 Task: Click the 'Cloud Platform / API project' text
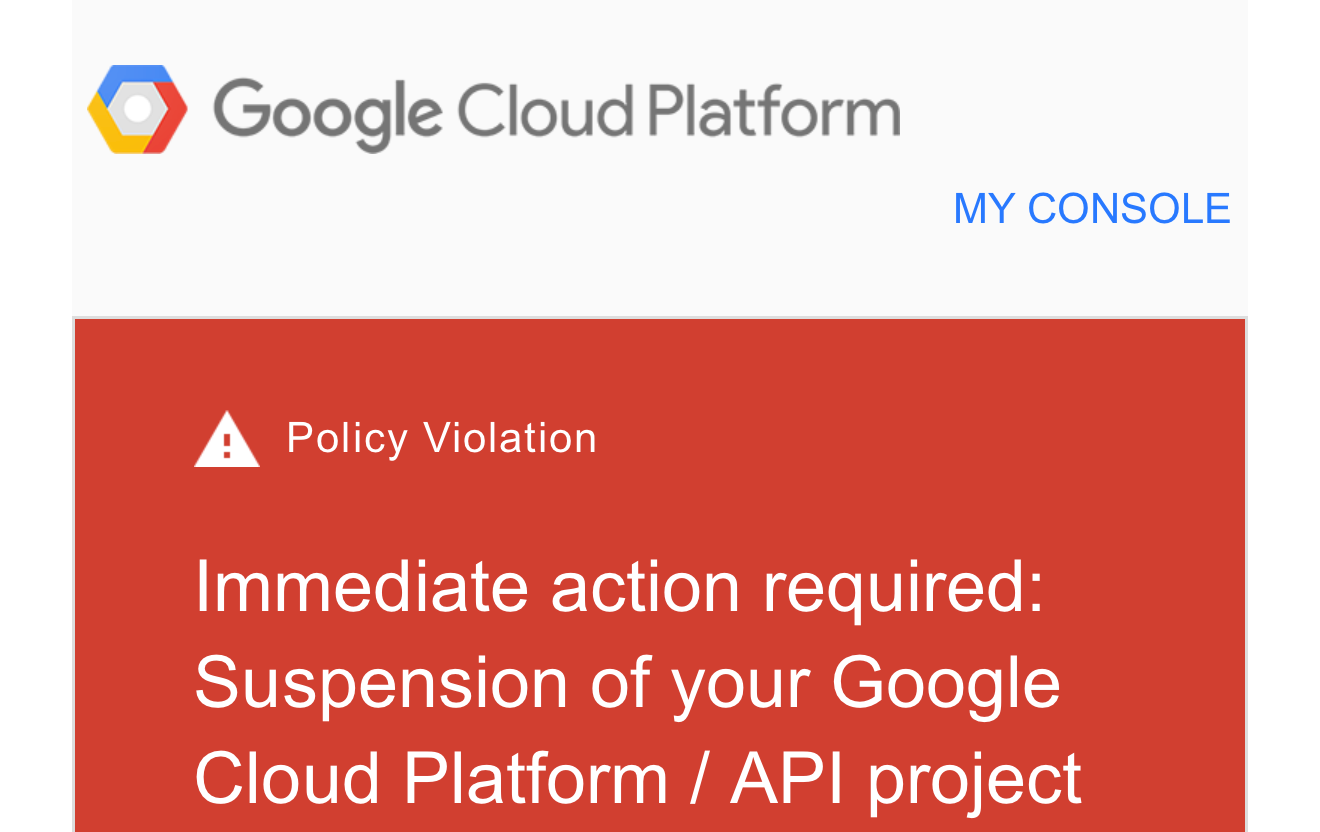(x=637, y=778)
